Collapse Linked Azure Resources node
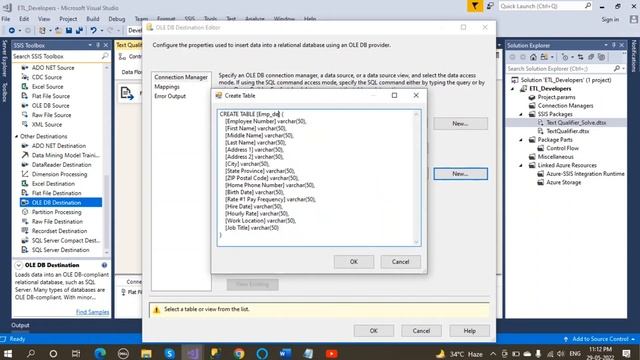The height and width of the screenshot is (360, 640). (x=521, y=166)
